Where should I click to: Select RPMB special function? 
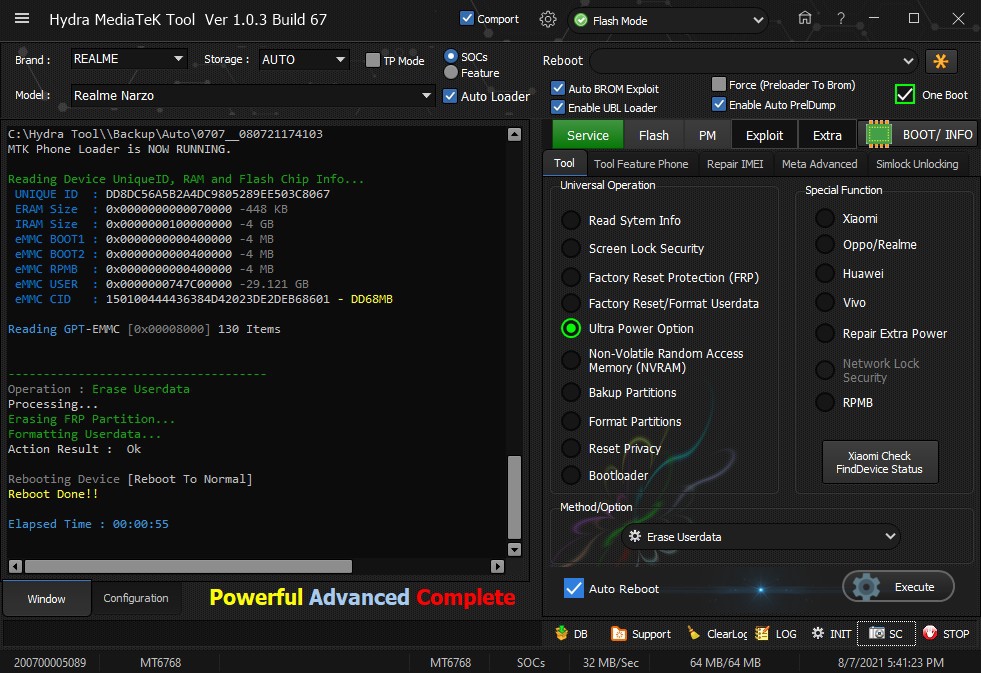click(x=825, y=402)
